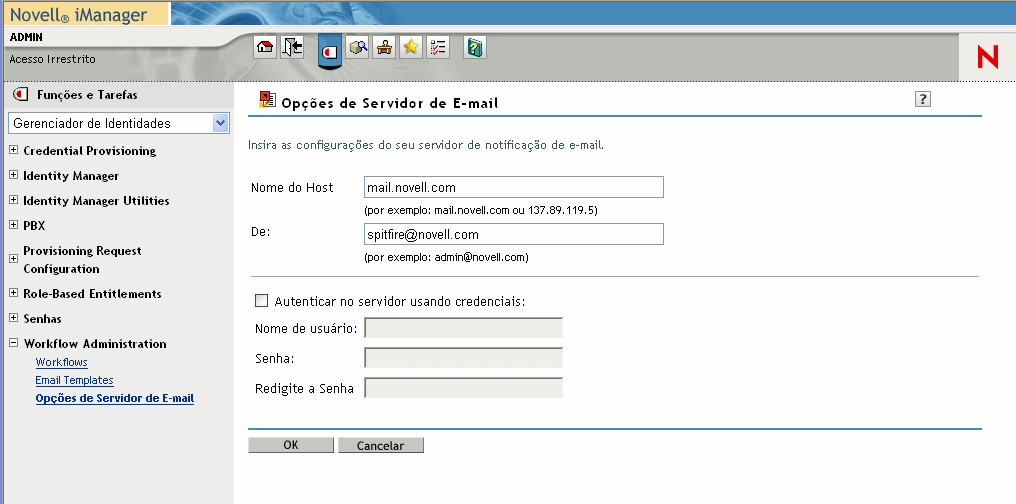
Task: Click the Nome de usuário field
Action: point(463,328)
